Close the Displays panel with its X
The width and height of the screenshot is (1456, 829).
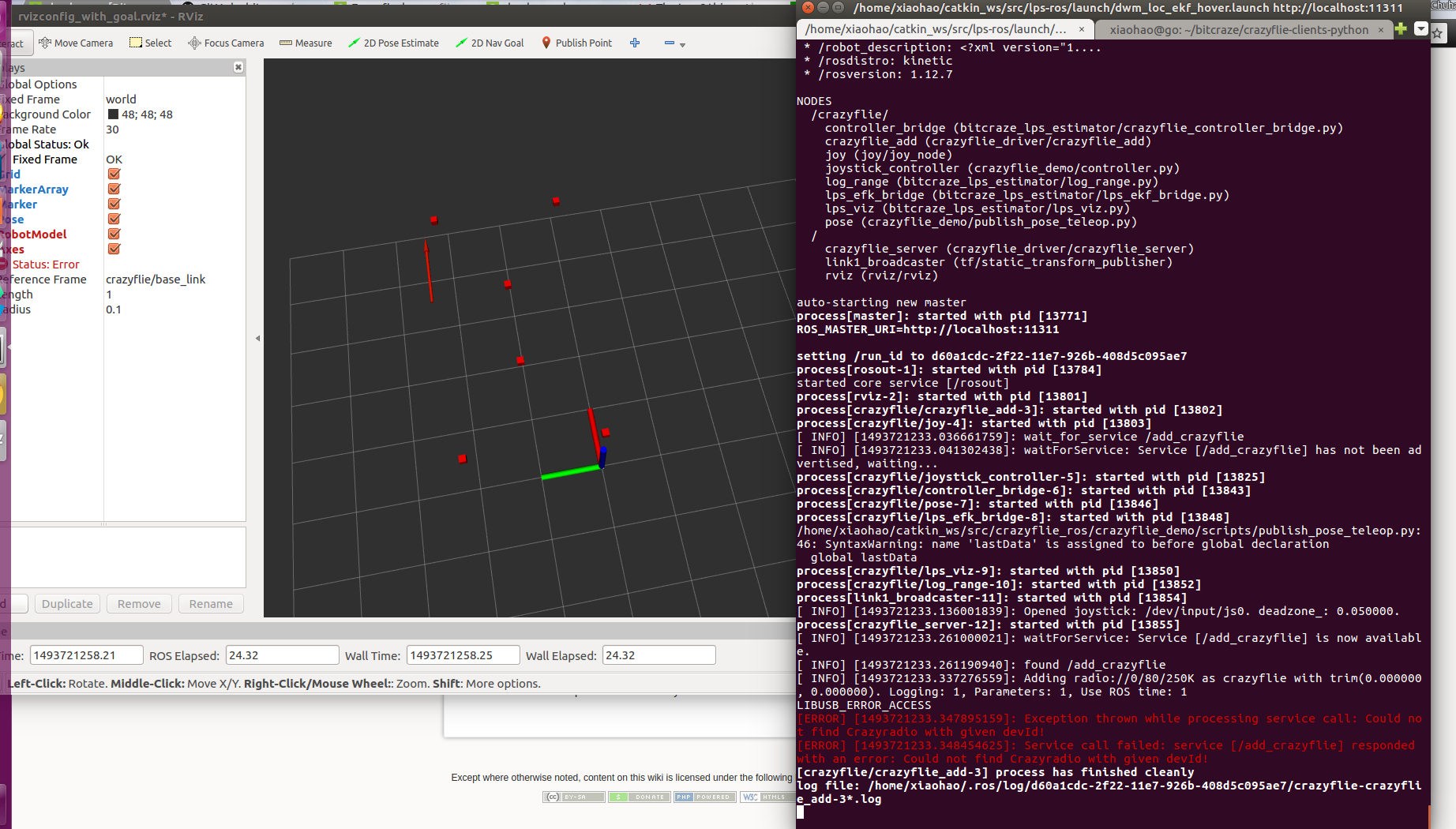[x=238, y=68]
